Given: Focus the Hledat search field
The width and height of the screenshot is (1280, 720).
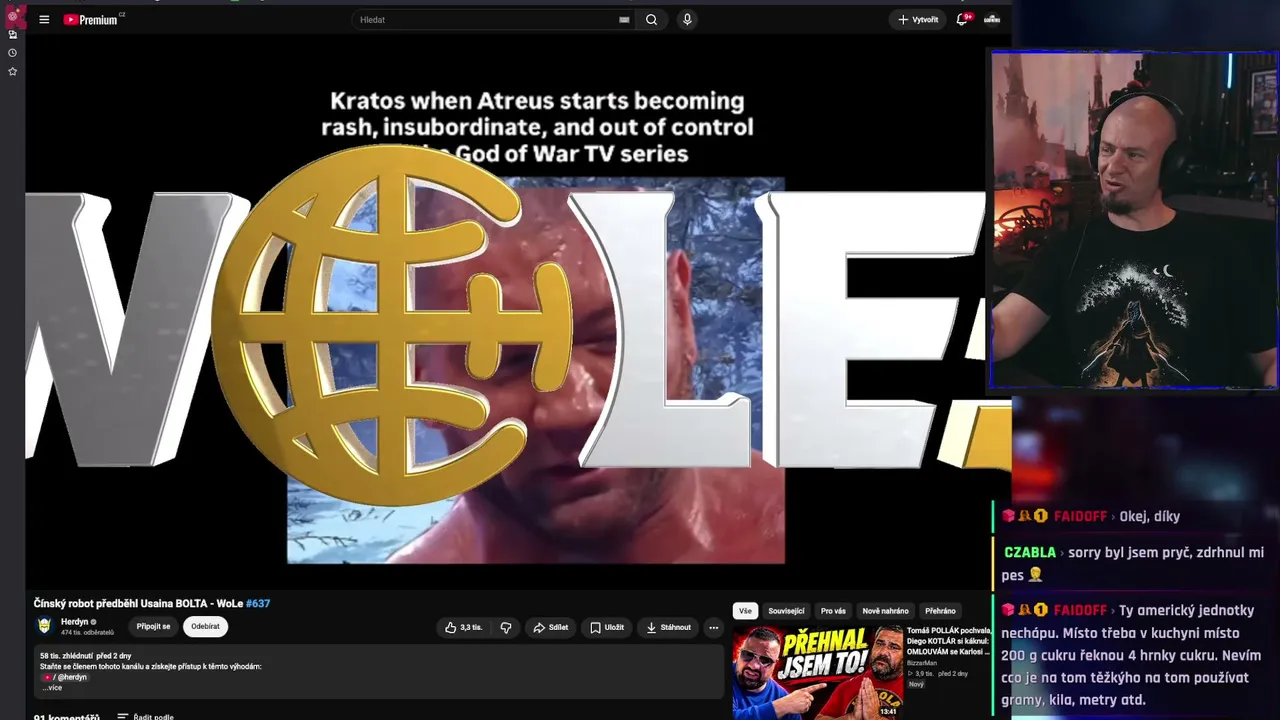Looking at the screenshot, I should (488, 19).
